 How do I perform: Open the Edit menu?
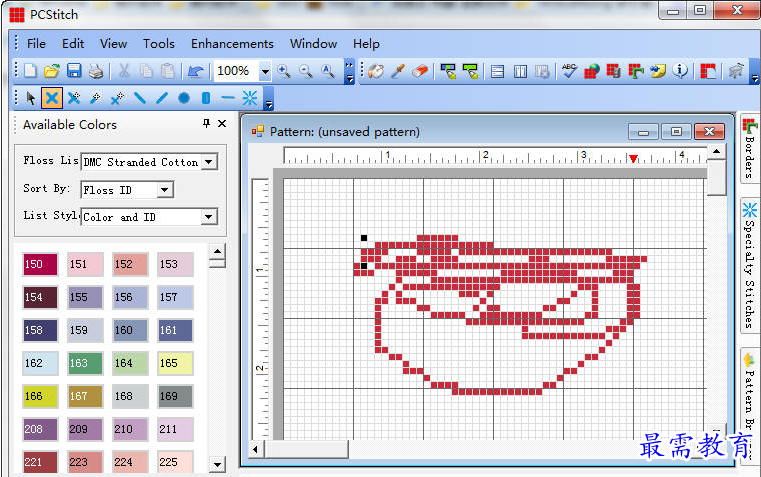pos(73,44)
